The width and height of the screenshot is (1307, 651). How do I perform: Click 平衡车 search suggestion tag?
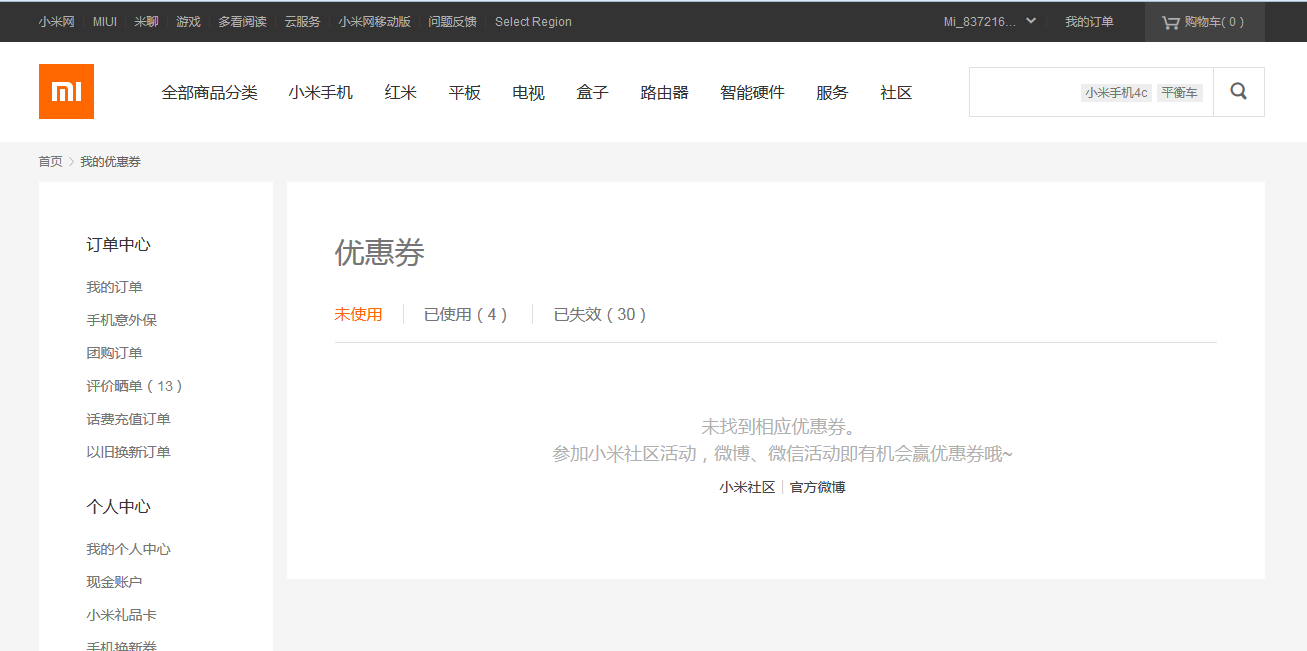click(1179, 93)
